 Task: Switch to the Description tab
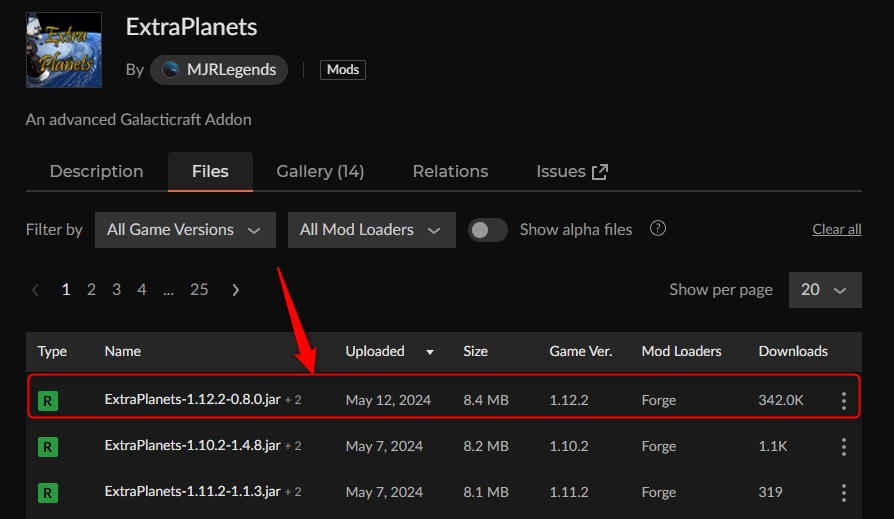(x=96, y=172)
